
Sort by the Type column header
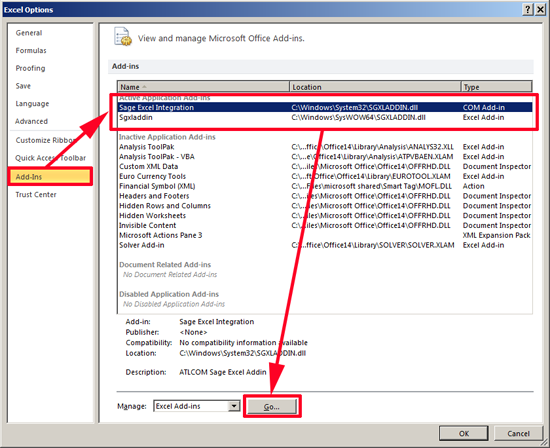tap(496, 87)
